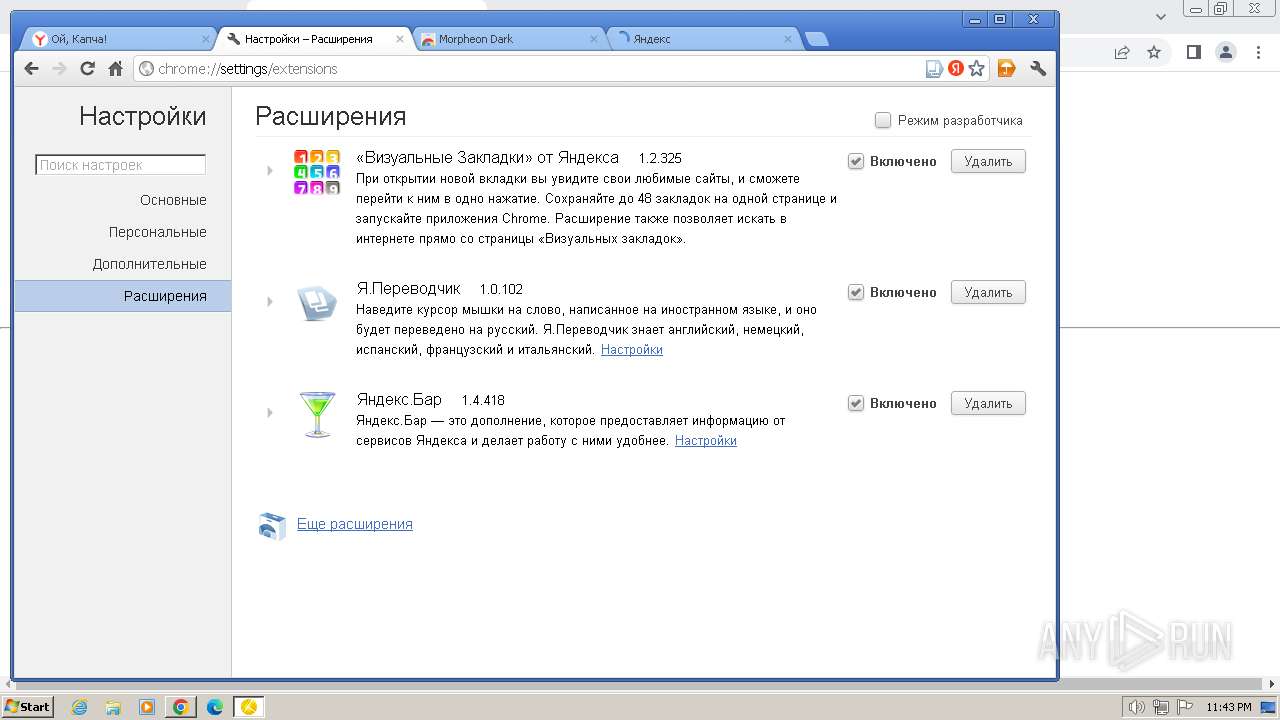Image resolution: width=1280 pixels, height=720 pixels.
Task: Follow the 'Еще расширения' link
Action: coord(355,524)
